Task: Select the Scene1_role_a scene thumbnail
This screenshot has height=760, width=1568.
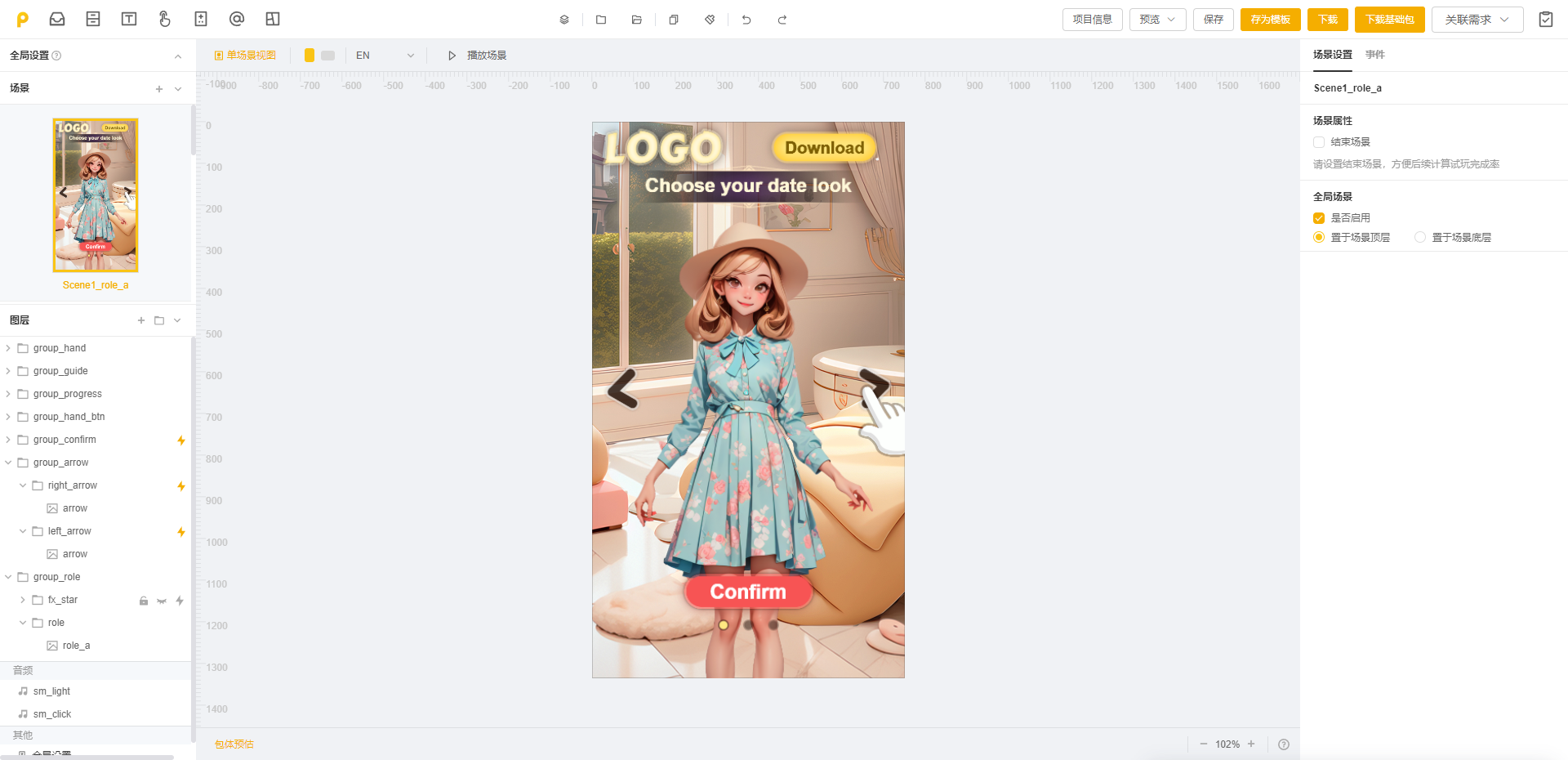Action: coord(96,195)
